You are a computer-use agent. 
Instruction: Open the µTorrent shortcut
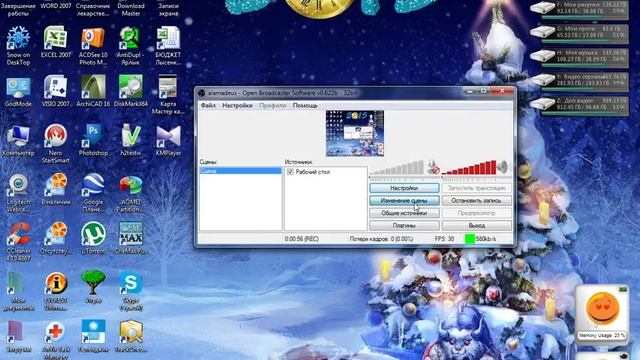(x=93, y=238)
